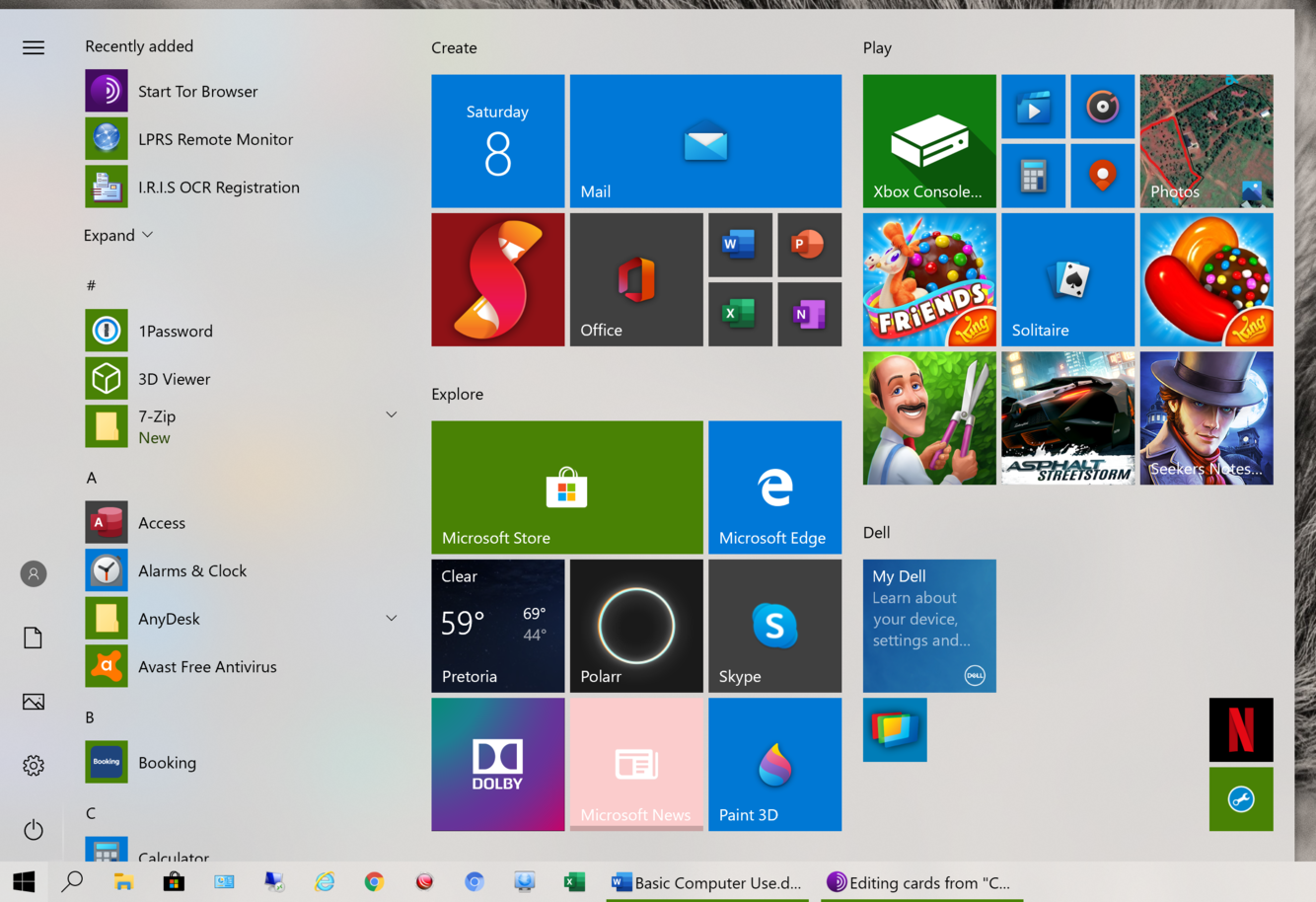Select the letter A index header
The width and height of the screenshot is (1316, 902).
(92, 478)
